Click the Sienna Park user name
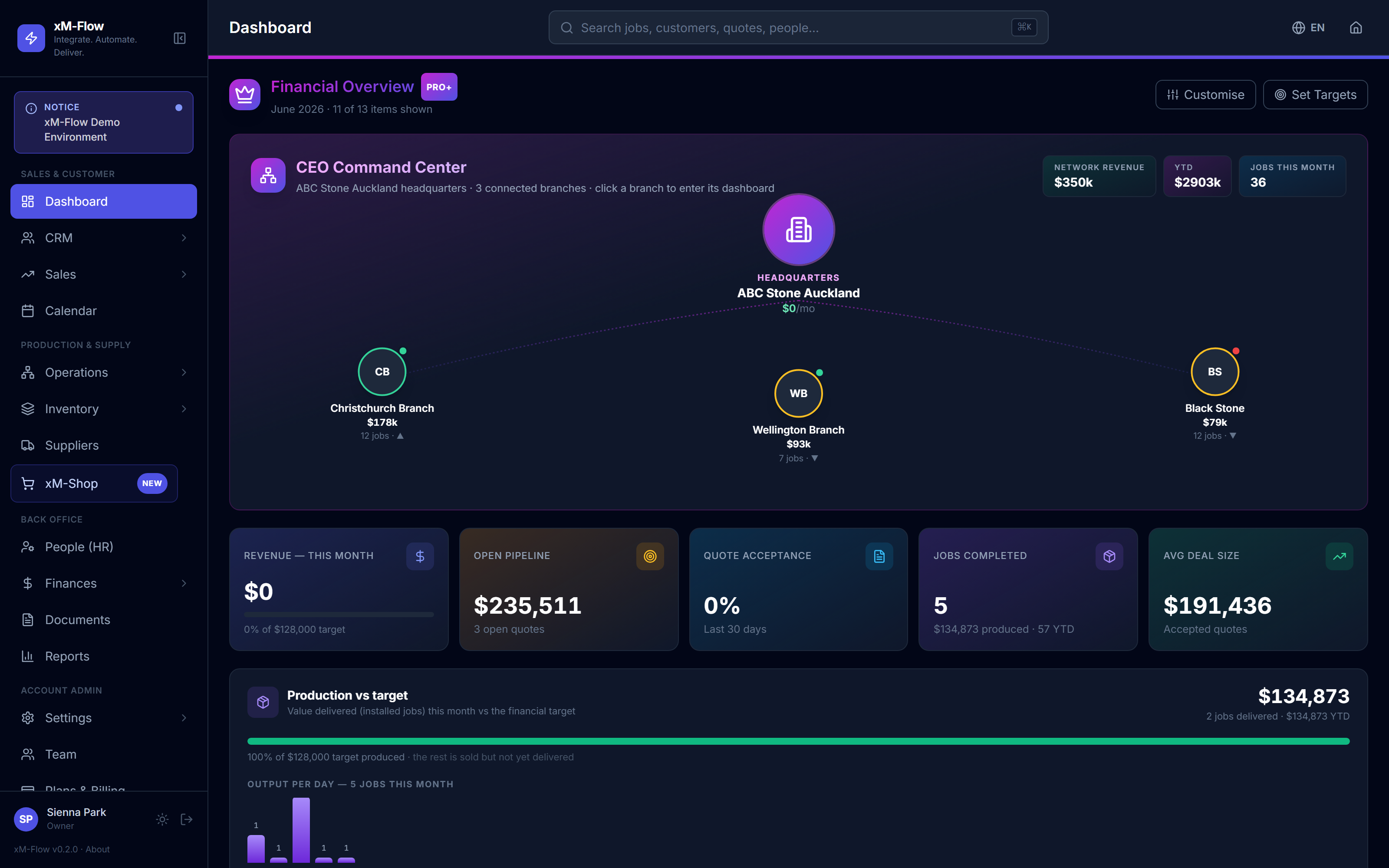 pyautogui.click(x=76, y=812)
